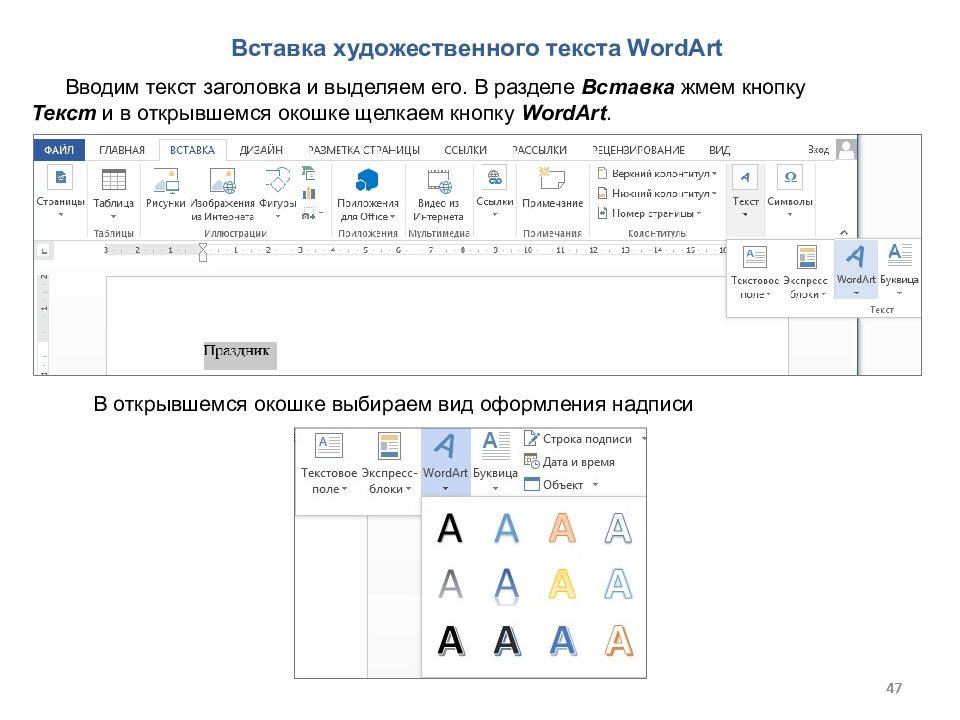Click highlighted WordArt icon under ribbon's Текст
Viewport: 960px width, 720px height.
coord(856,269)
